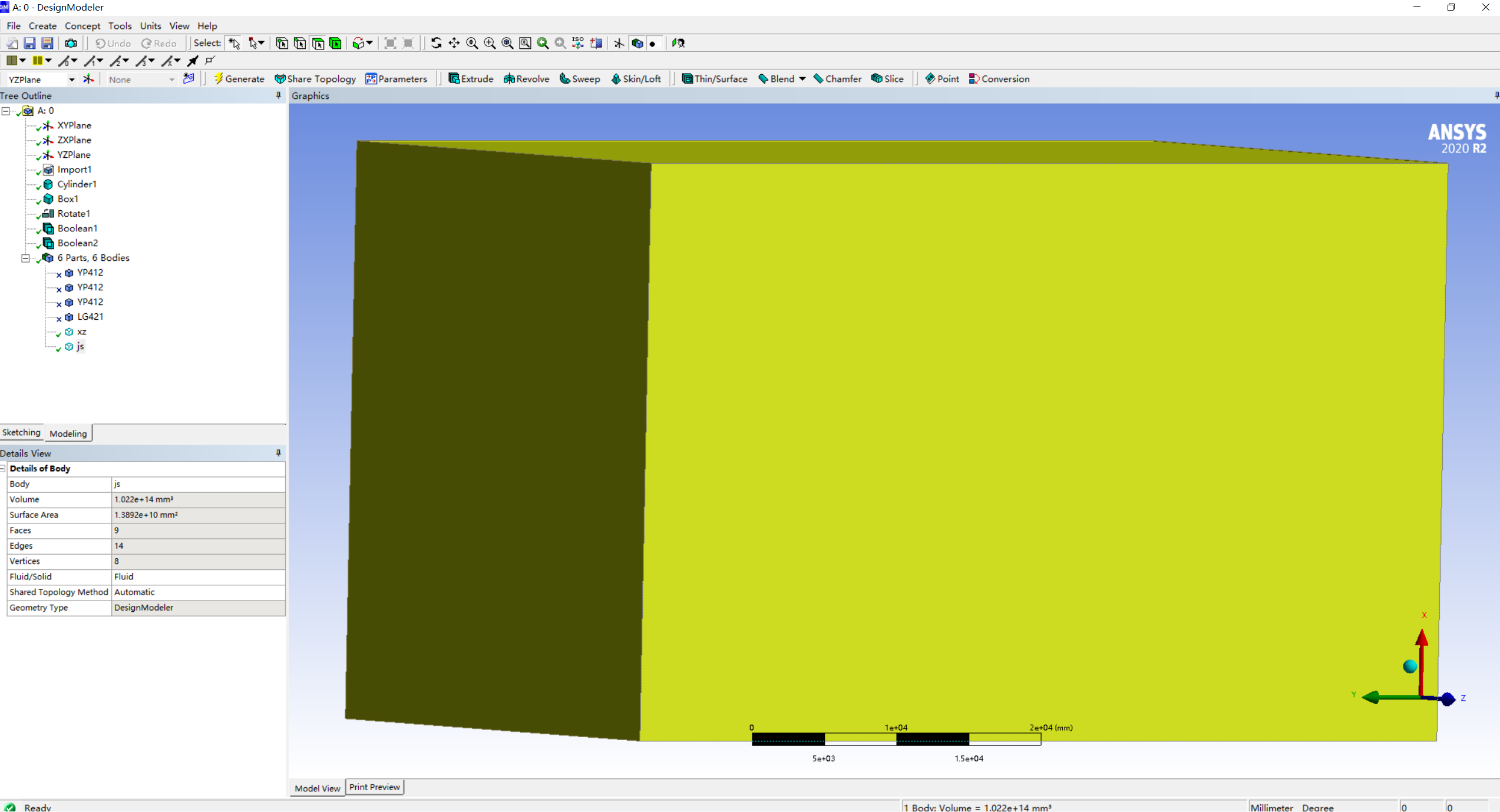This screenshot has width=1500, height=812.
Task: Select the Zoom tool
Action: [x=472, y=43]
